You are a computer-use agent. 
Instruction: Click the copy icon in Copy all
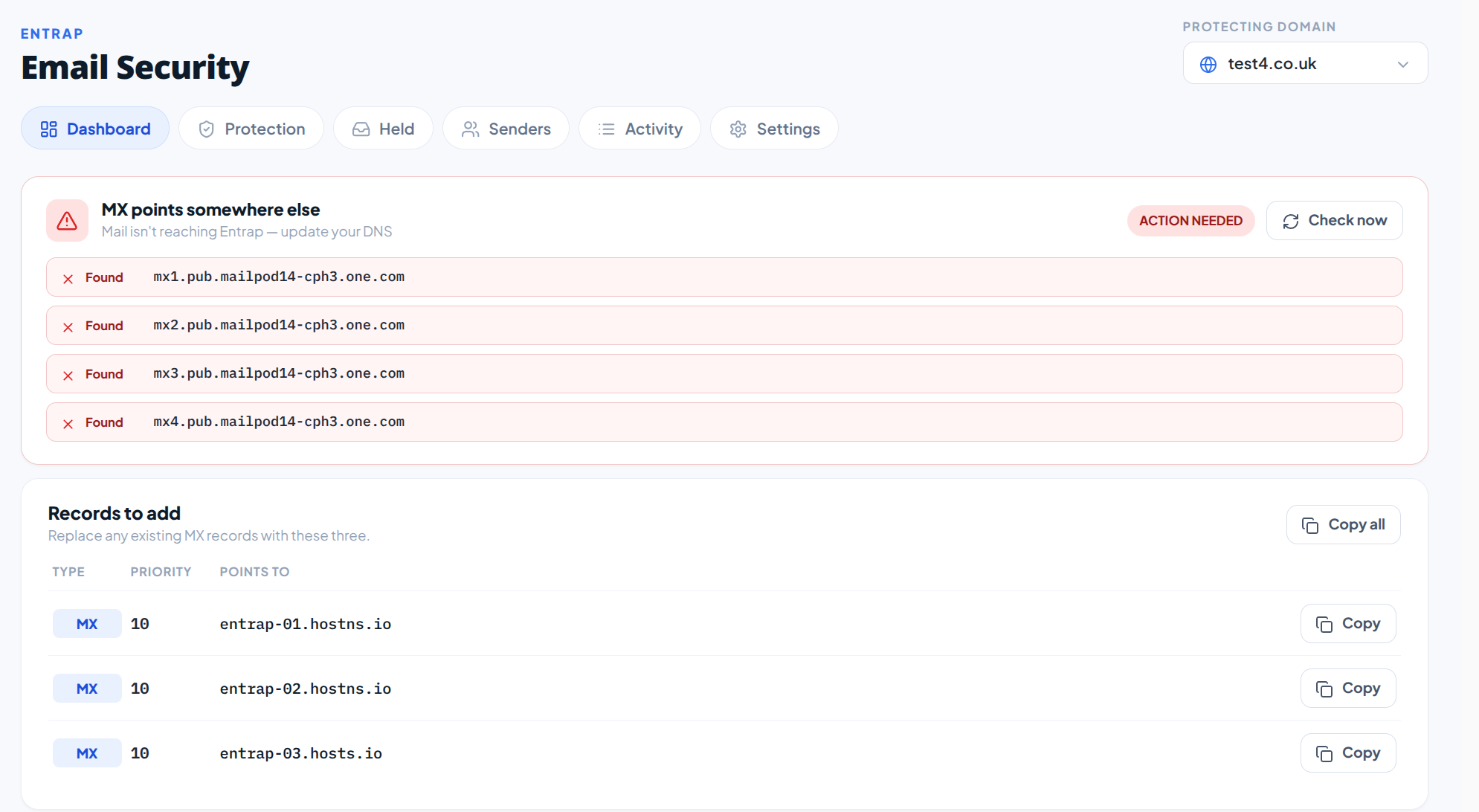[1310, 526]
